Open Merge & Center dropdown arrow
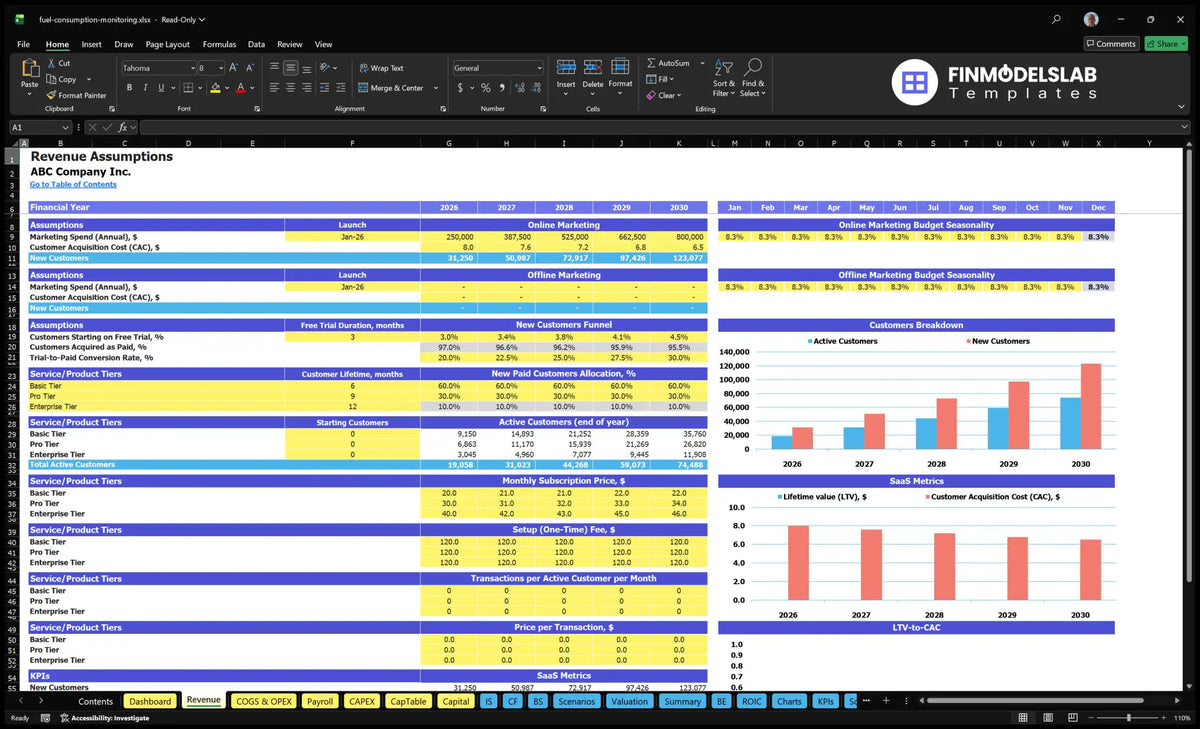 (x=434, y=88)
